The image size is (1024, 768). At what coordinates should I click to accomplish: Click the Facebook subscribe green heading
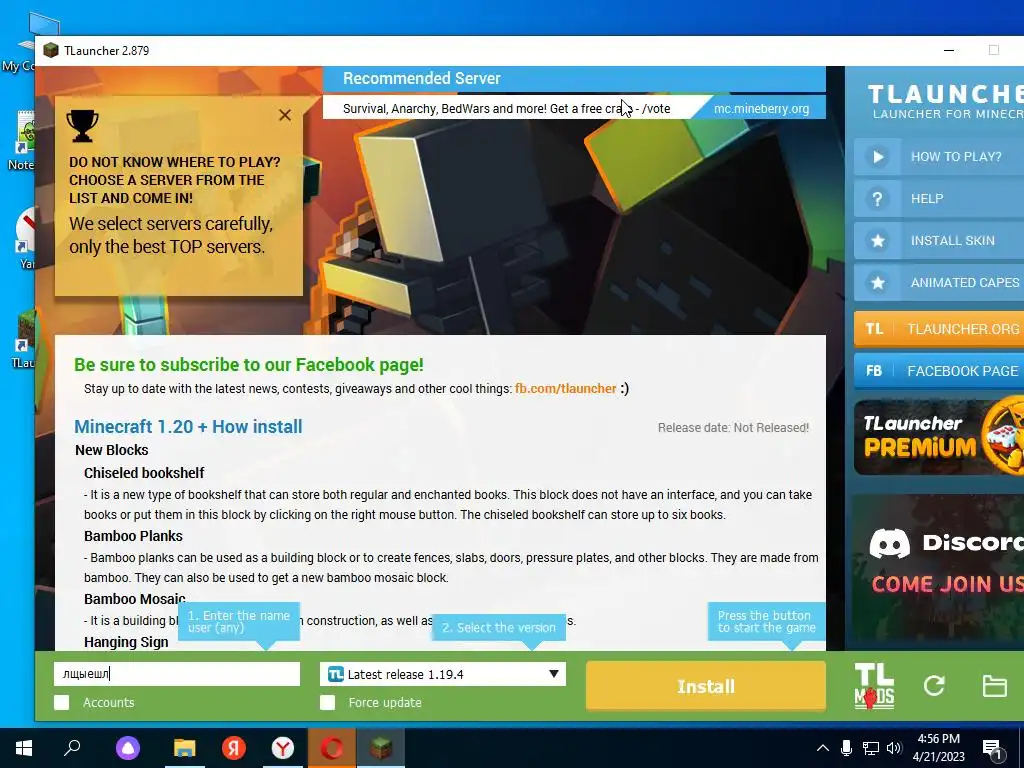click(x=249, y=364)
